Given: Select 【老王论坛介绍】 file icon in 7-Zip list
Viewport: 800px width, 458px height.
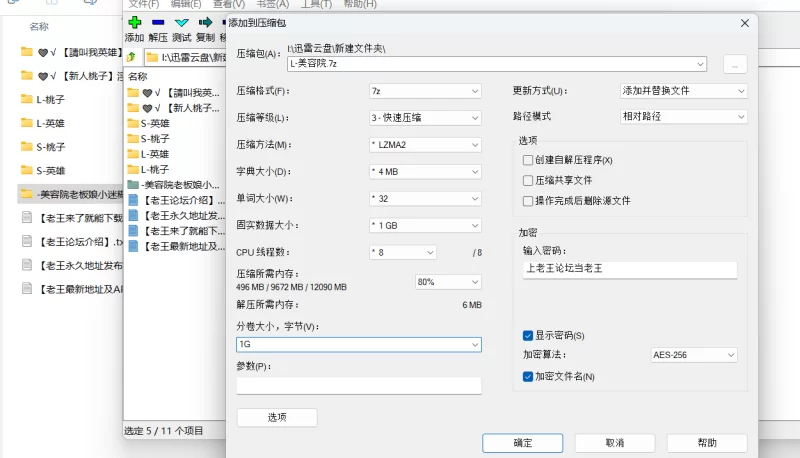Looking at the screenshot, I should [x=133, y=200].
